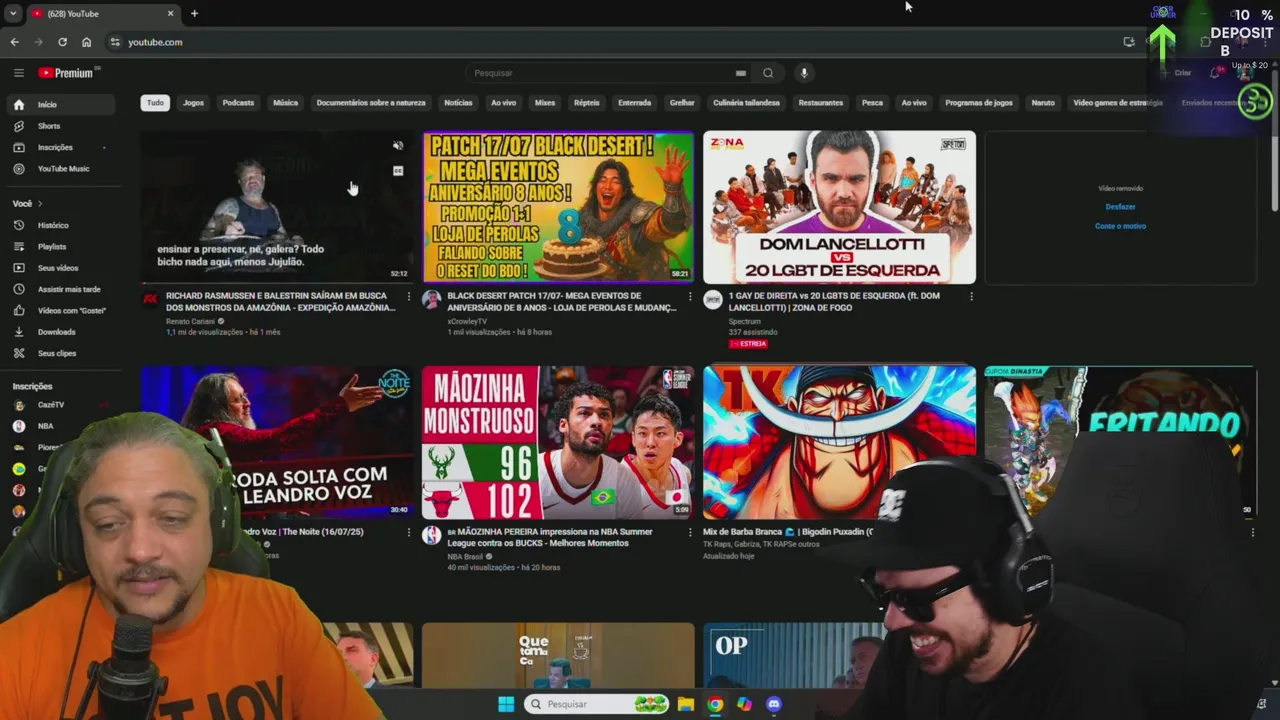Open options menu for Richard Rasmussen video

[408, 297]
